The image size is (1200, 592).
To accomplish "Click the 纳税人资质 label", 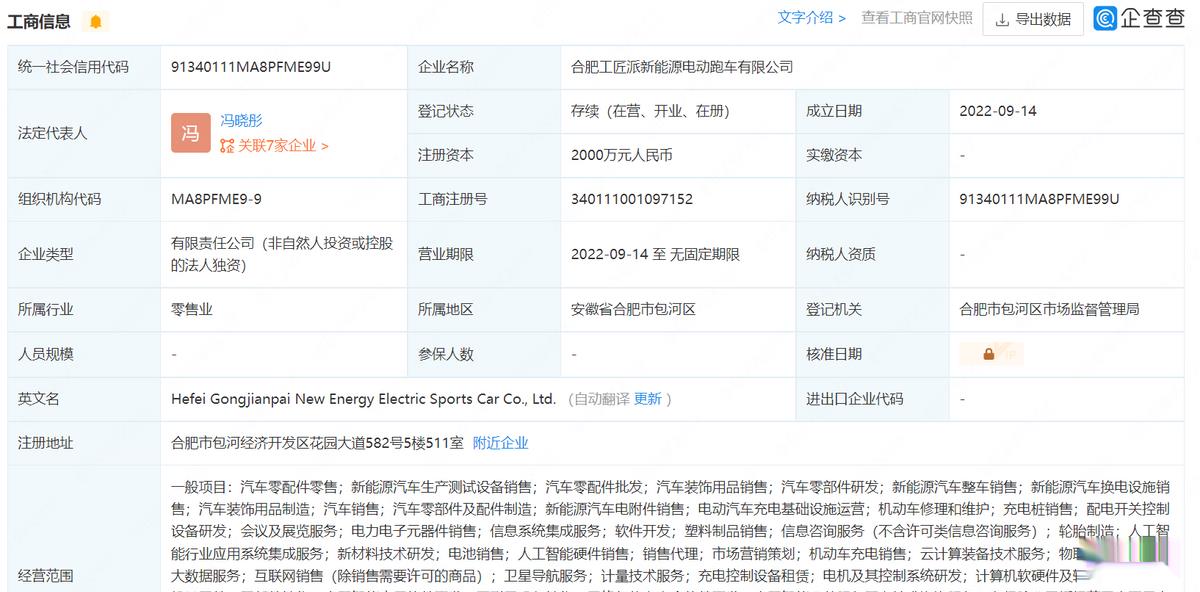I will (841, 255).
